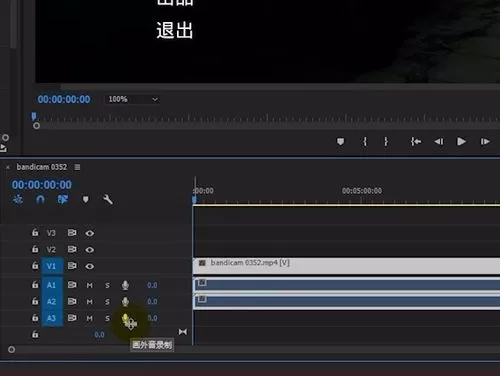Step back one frame

click(439, 142)
